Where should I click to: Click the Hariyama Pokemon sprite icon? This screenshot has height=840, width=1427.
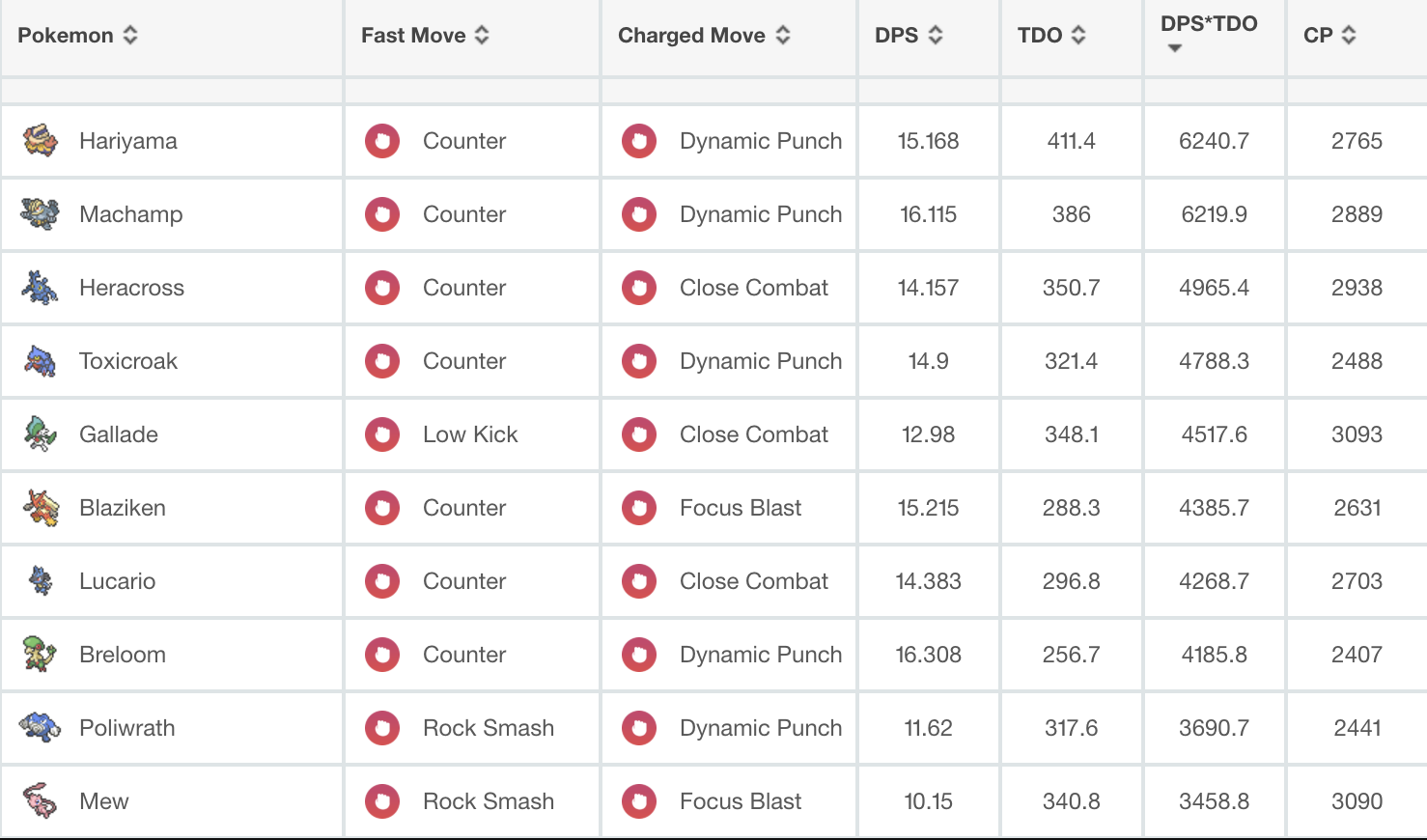tap(41, 141)
